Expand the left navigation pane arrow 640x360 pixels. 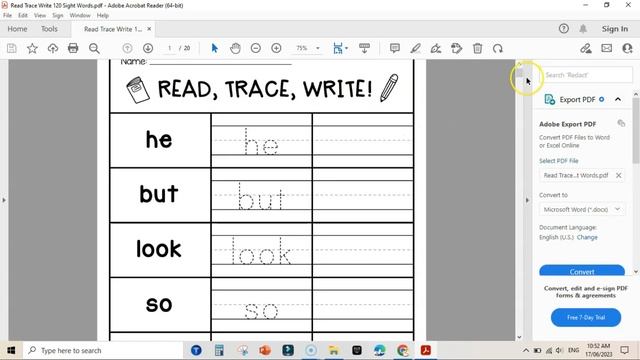click(x=4, y=200)
